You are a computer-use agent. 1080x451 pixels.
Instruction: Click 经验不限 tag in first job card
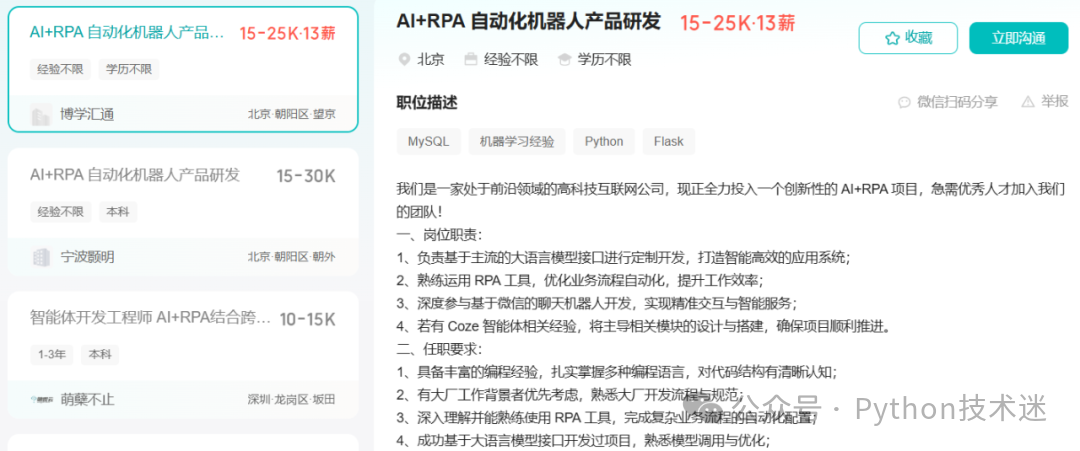click(60, 69)
